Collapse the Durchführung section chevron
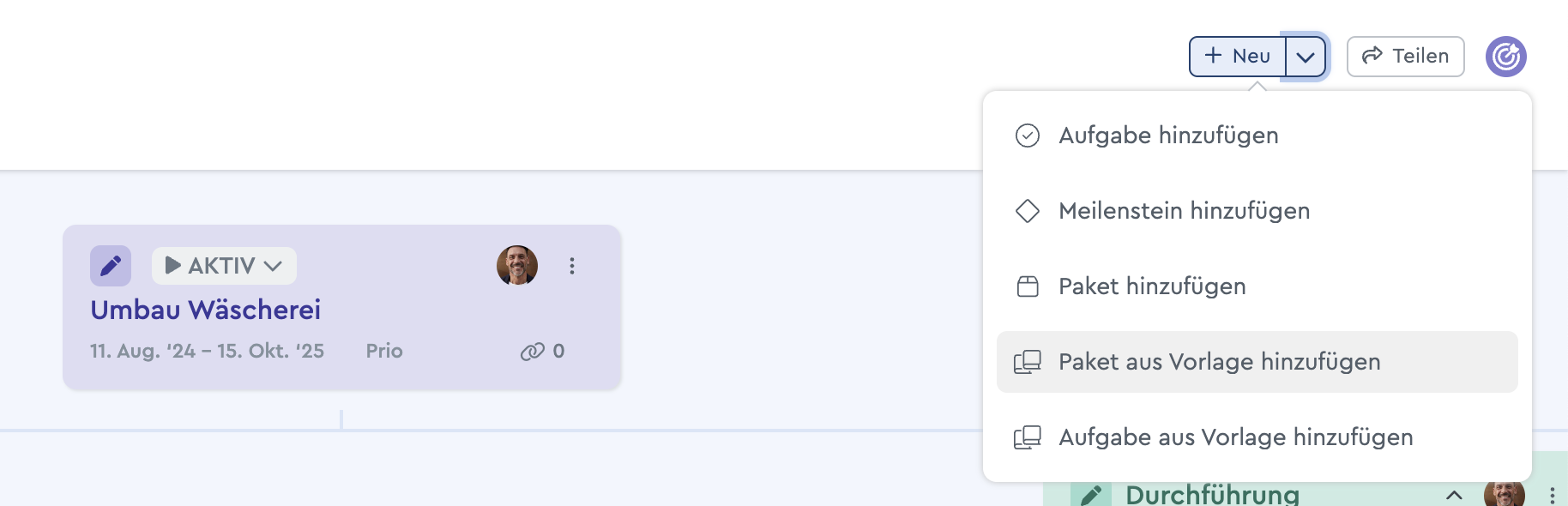The image size is (1568, 506). [x=1454, y=495]
